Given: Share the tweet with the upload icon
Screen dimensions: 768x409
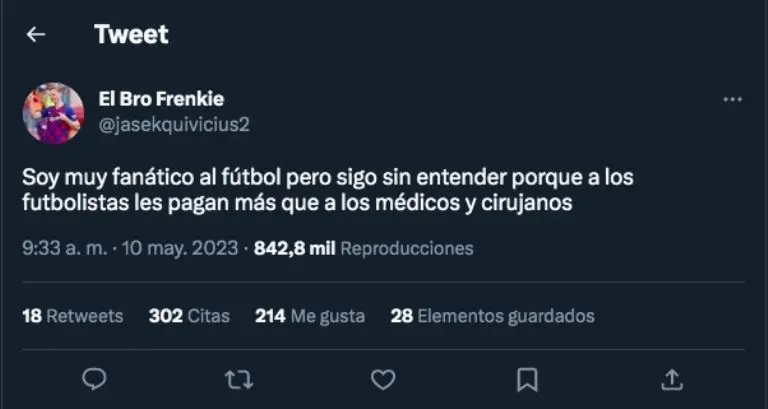Looking at the screenshot, I should coord(672,380).
